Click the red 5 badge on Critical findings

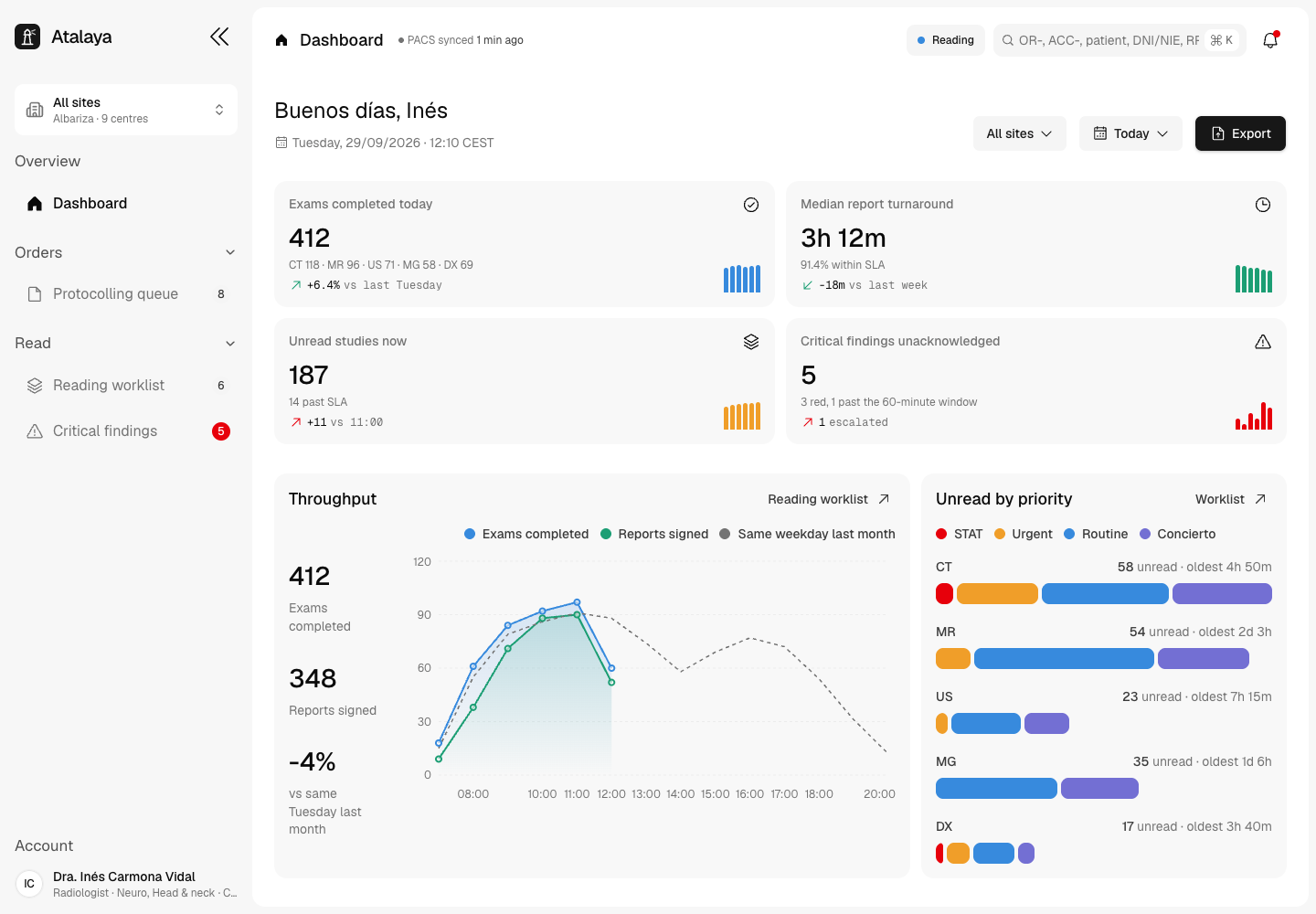tap(221, 431)
